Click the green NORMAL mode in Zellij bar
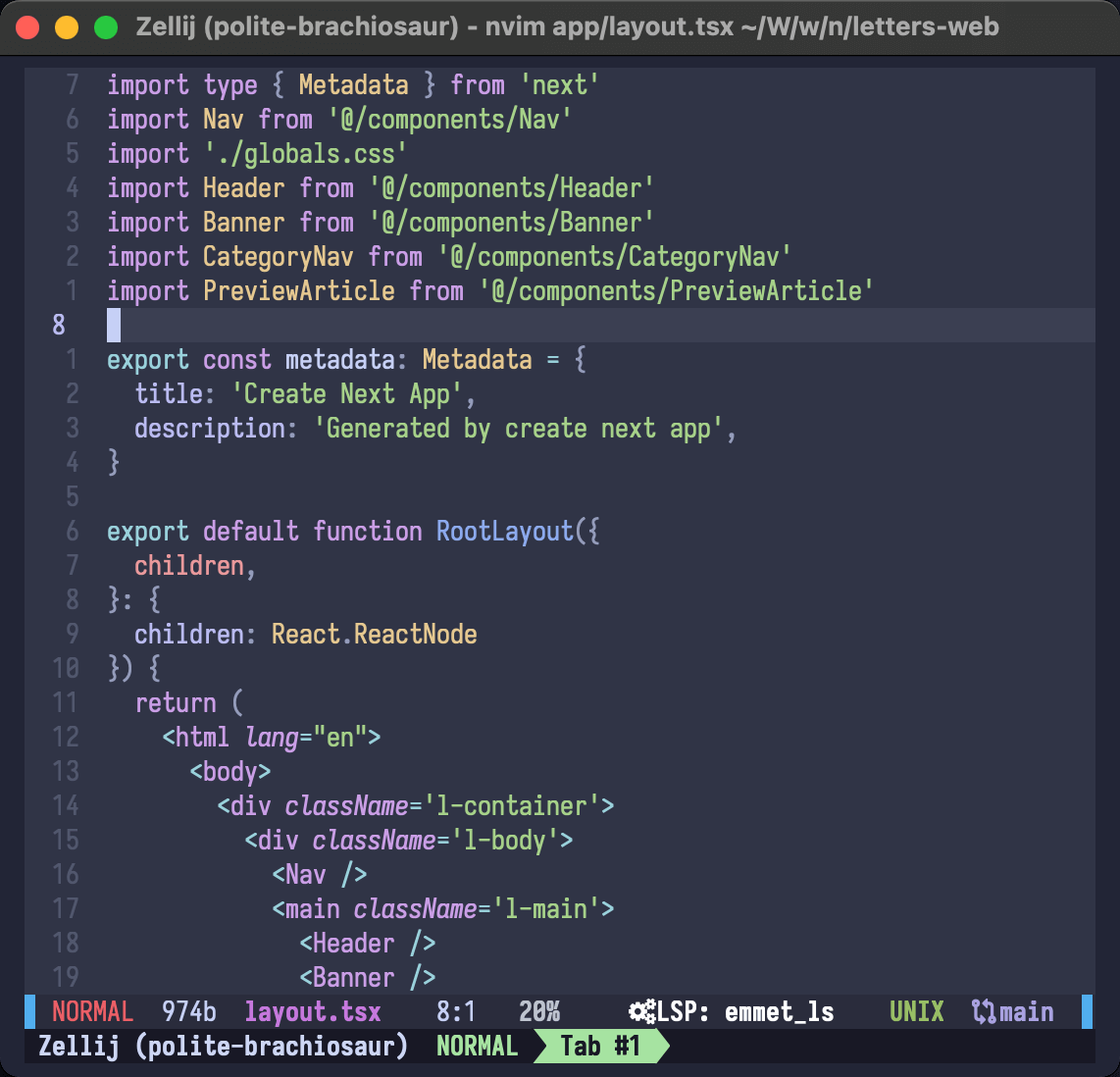The height and width of the screenshot is (1077, 1120). coord(477,1047)
